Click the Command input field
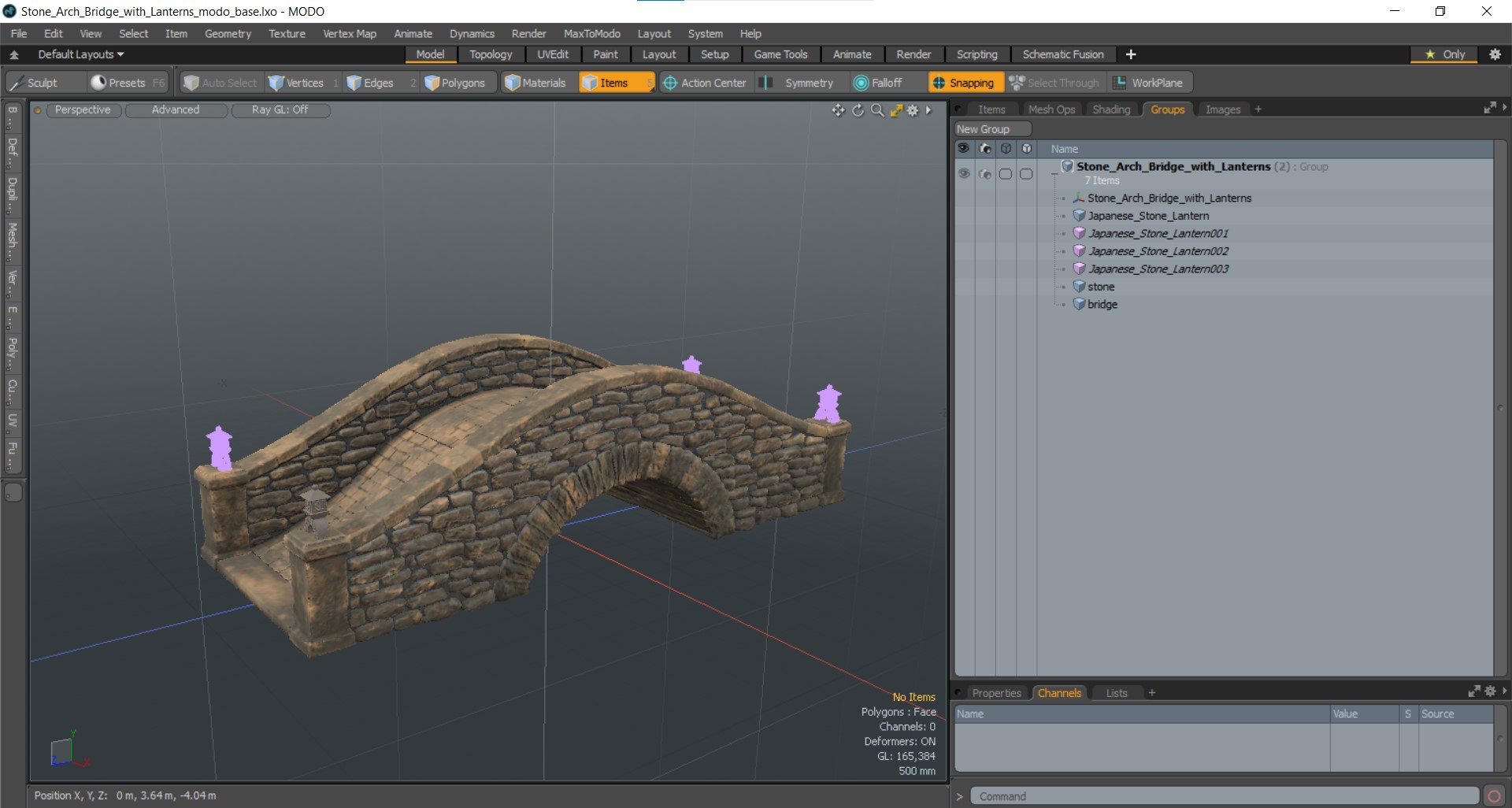 click(1225, 796)
